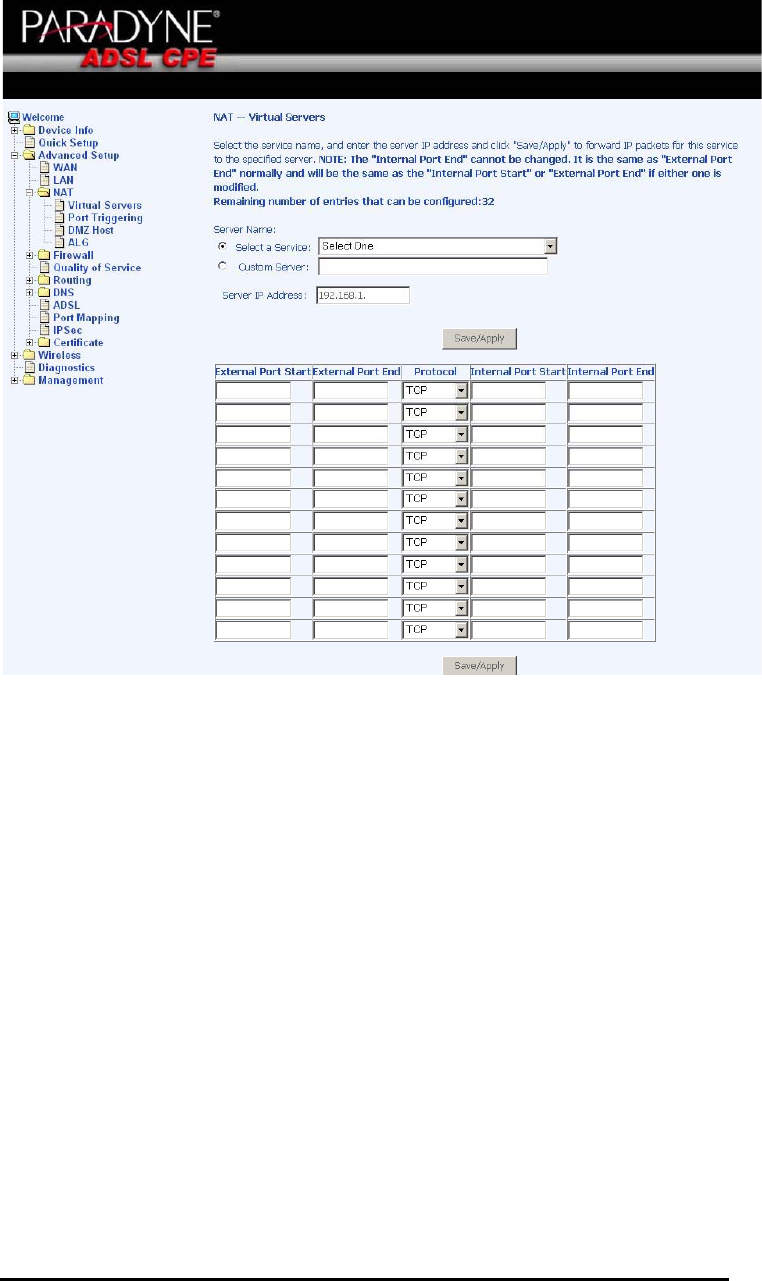Click the DMZ Host page icon
This screenshot has width=762, height=1281.
[59, 230]
